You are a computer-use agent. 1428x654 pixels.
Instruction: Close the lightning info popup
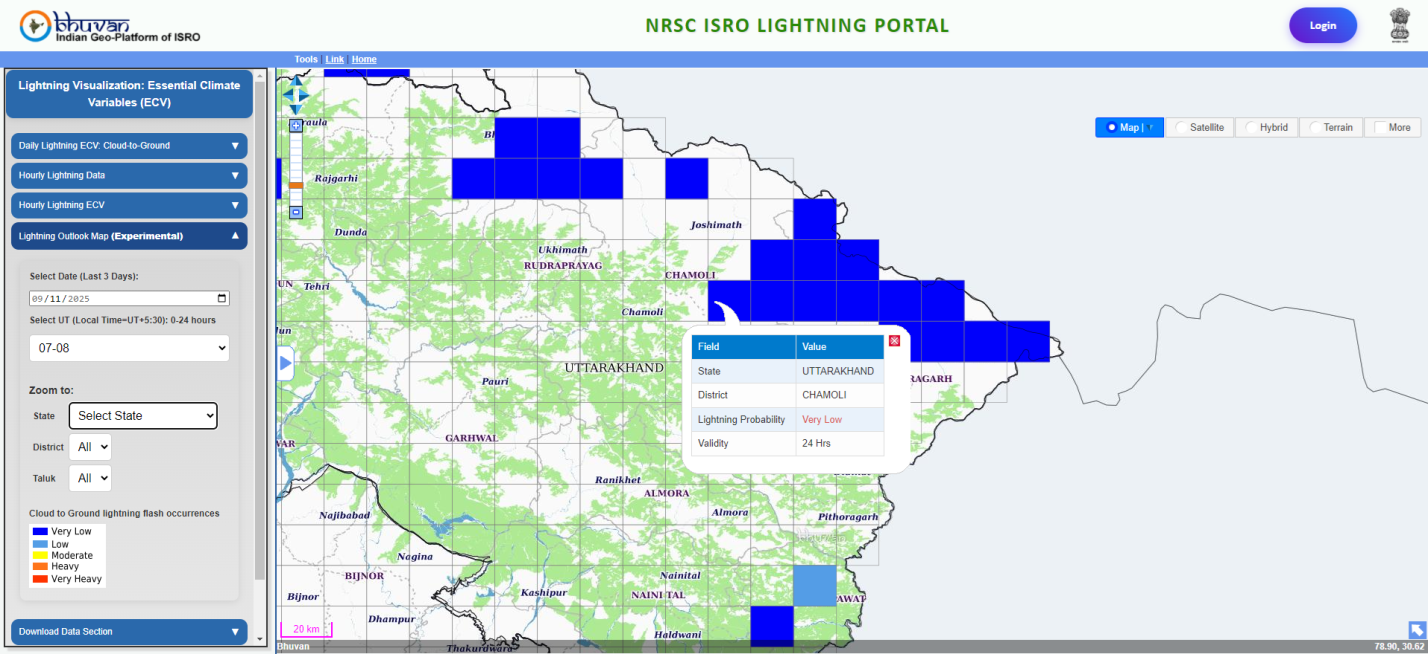click(x=894, y=341)
